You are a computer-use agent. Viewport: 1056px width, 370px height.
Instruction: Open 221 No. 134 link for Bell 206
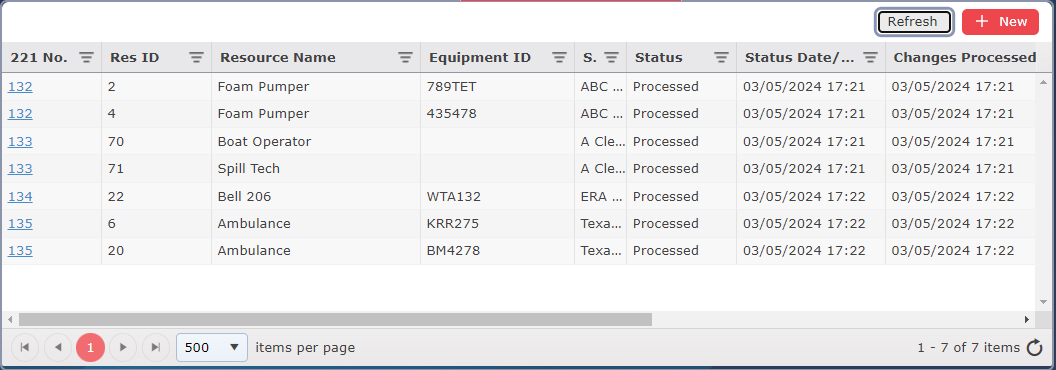(x=20, y=197)
